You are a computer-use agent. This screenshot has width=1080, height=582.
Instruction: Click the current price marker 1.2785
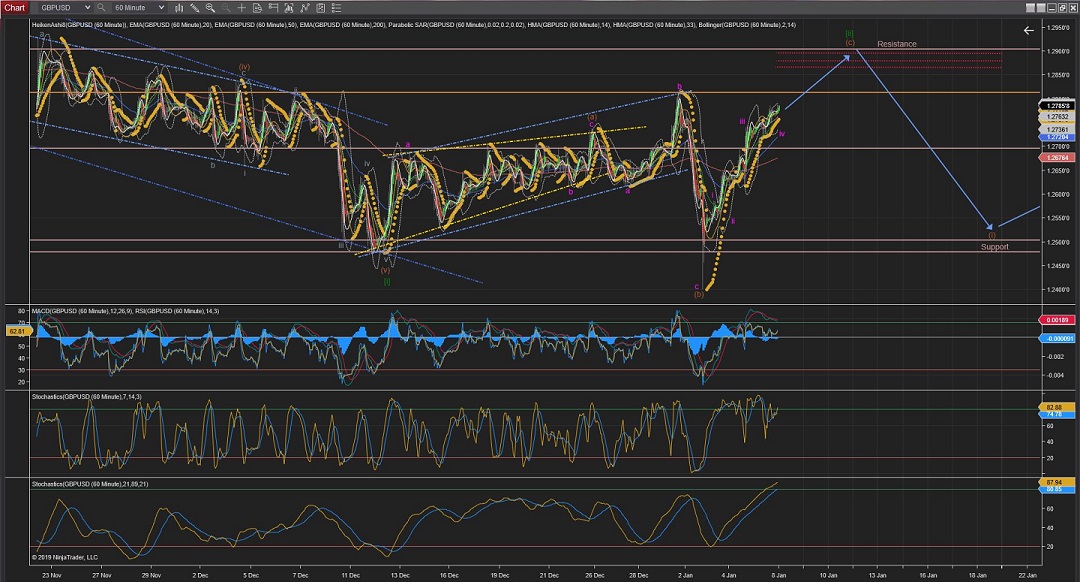[1058, 105]
